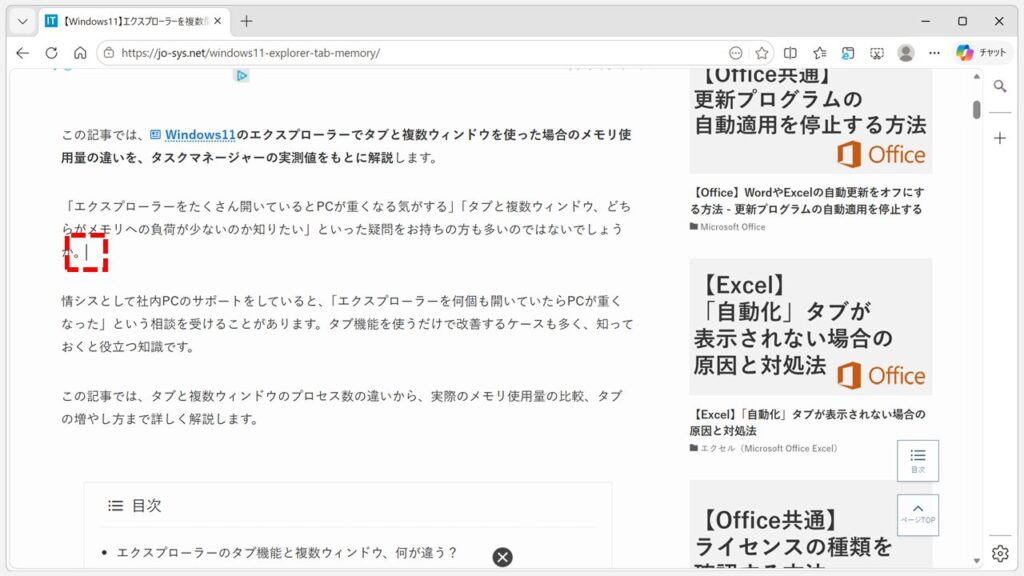Image resolution: width=1024 pixels, height=576 pixels.
Task: Open the sidebar search icon
Action: 1000,86
